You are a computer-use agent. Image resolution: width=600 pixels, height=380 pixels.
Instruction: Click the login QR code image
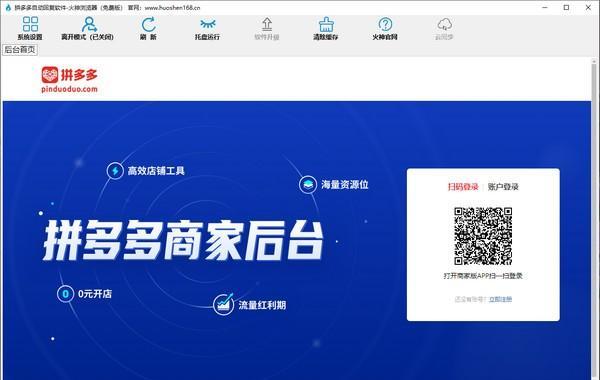coord(483,236)
